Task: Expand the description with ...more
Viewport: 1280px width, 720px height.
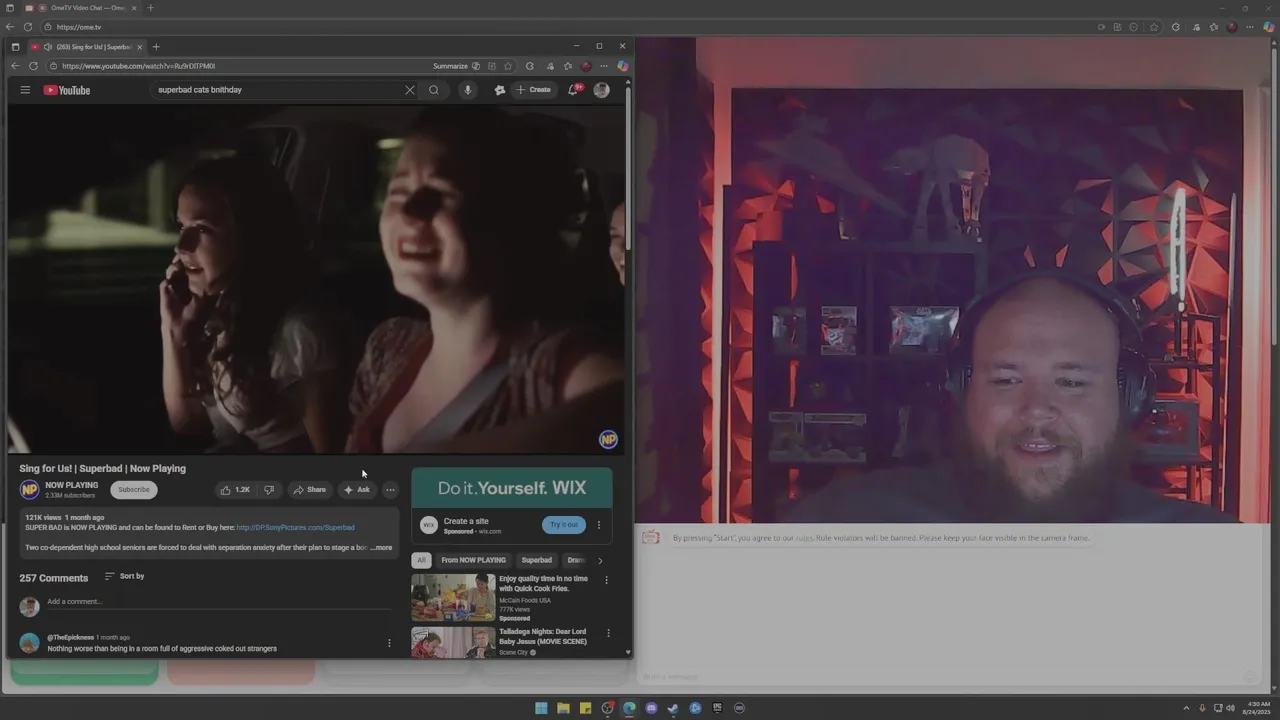Action: tap(381, 548)
